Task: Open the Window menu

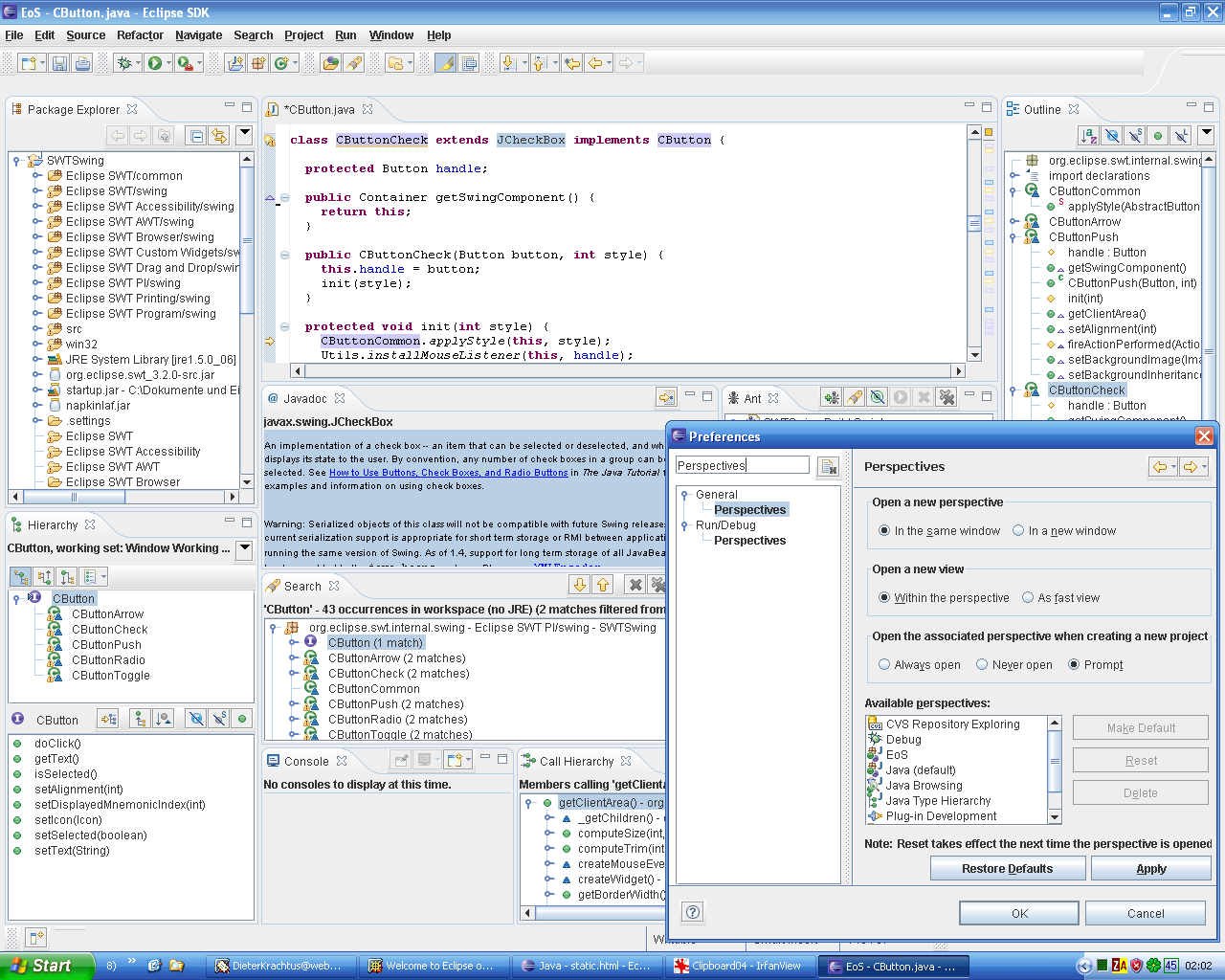Action: 391,35
